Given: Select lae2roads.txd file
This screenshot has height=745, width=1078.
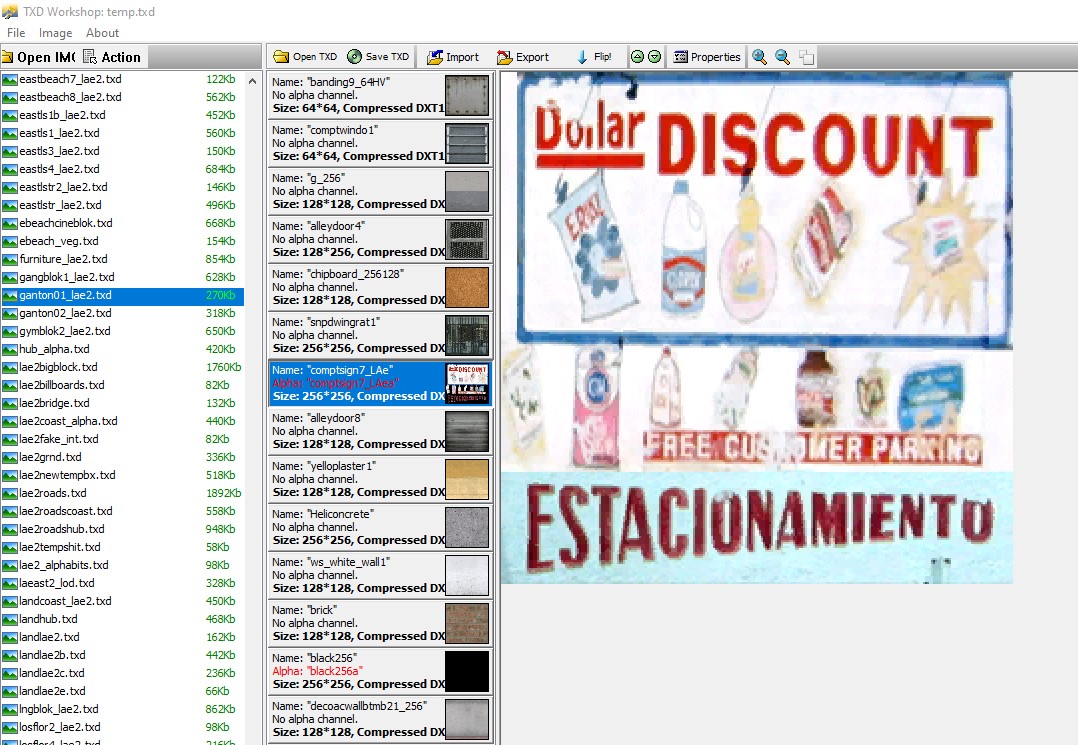Looking at the screenshot, I should point(122,493).
